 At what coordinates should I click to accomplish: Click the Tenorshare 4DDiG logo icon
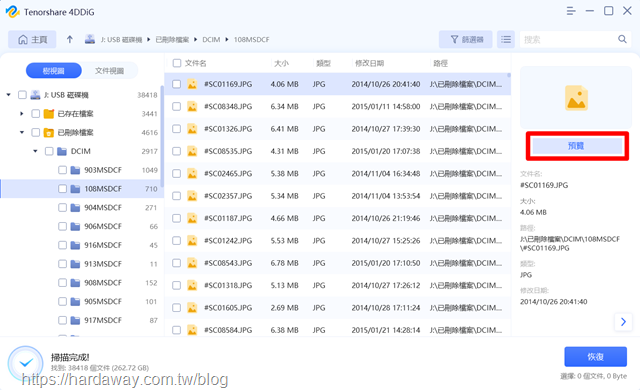[12, 12]
